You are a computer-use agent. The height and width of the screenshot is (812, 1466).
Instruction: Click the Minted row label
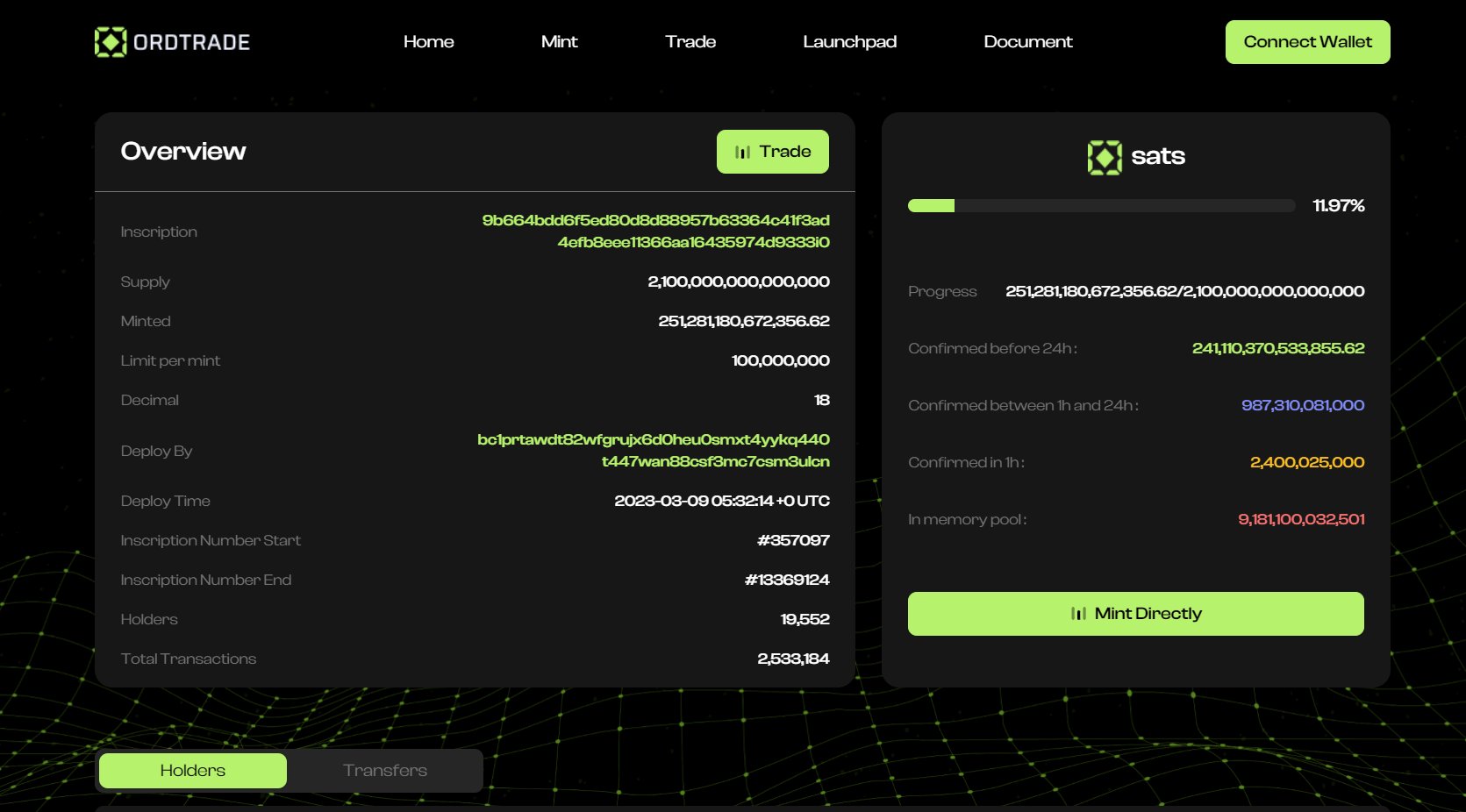(x=146, y=321)
